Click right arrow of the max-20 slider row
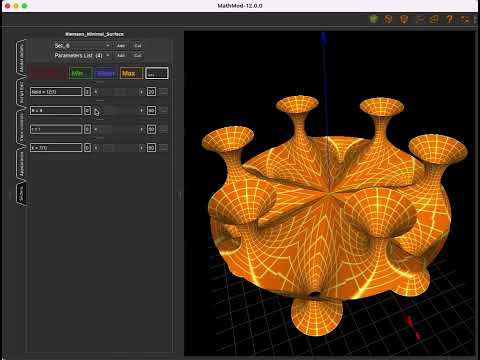The image size is (480, 360). (141, 92)
